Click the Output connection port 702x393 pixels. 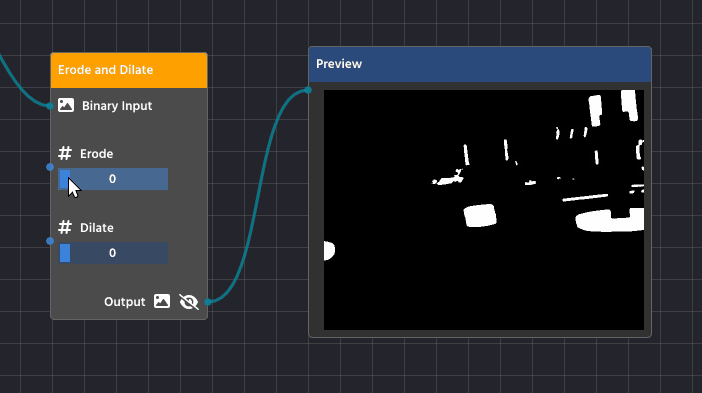point(208,302)
